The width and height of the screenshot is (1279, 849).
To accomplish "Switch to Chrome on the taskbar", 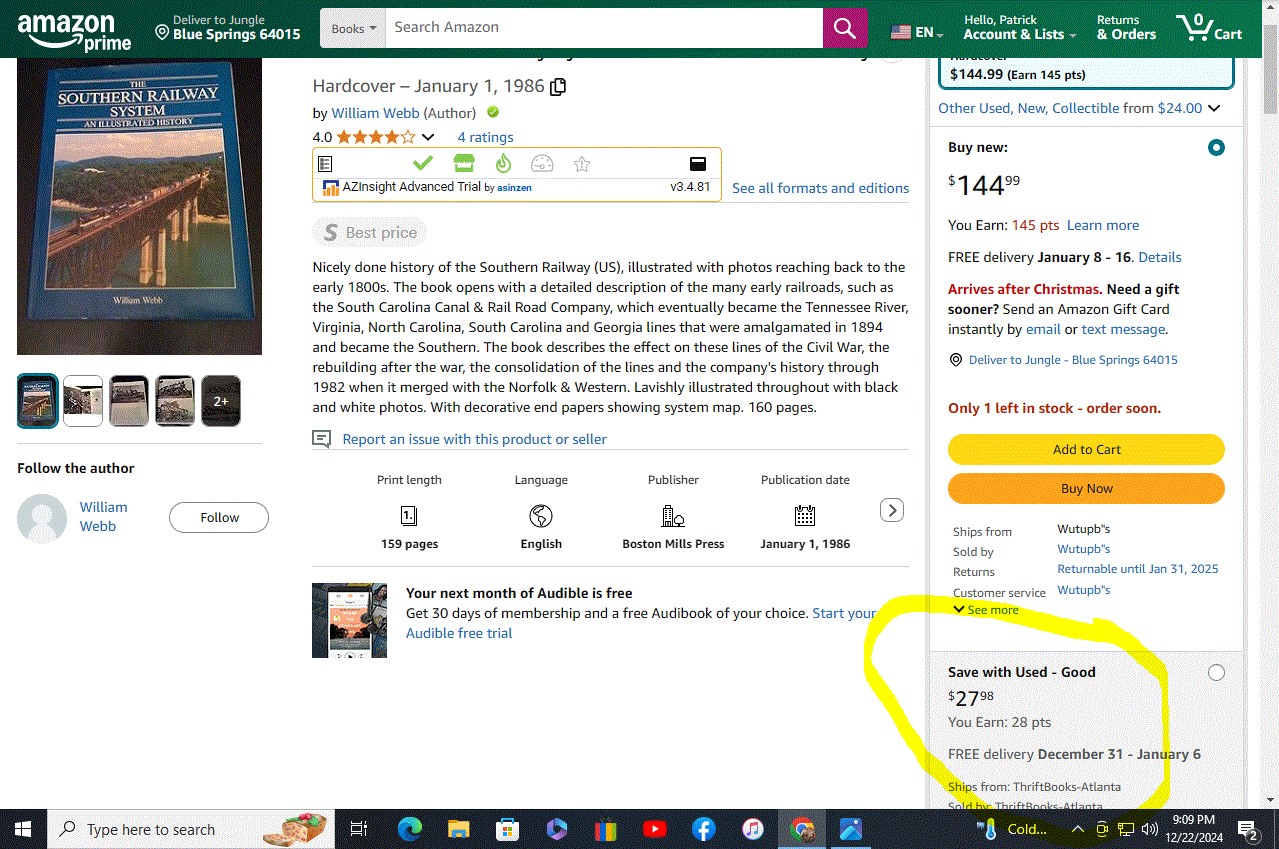I will point(802,829).
